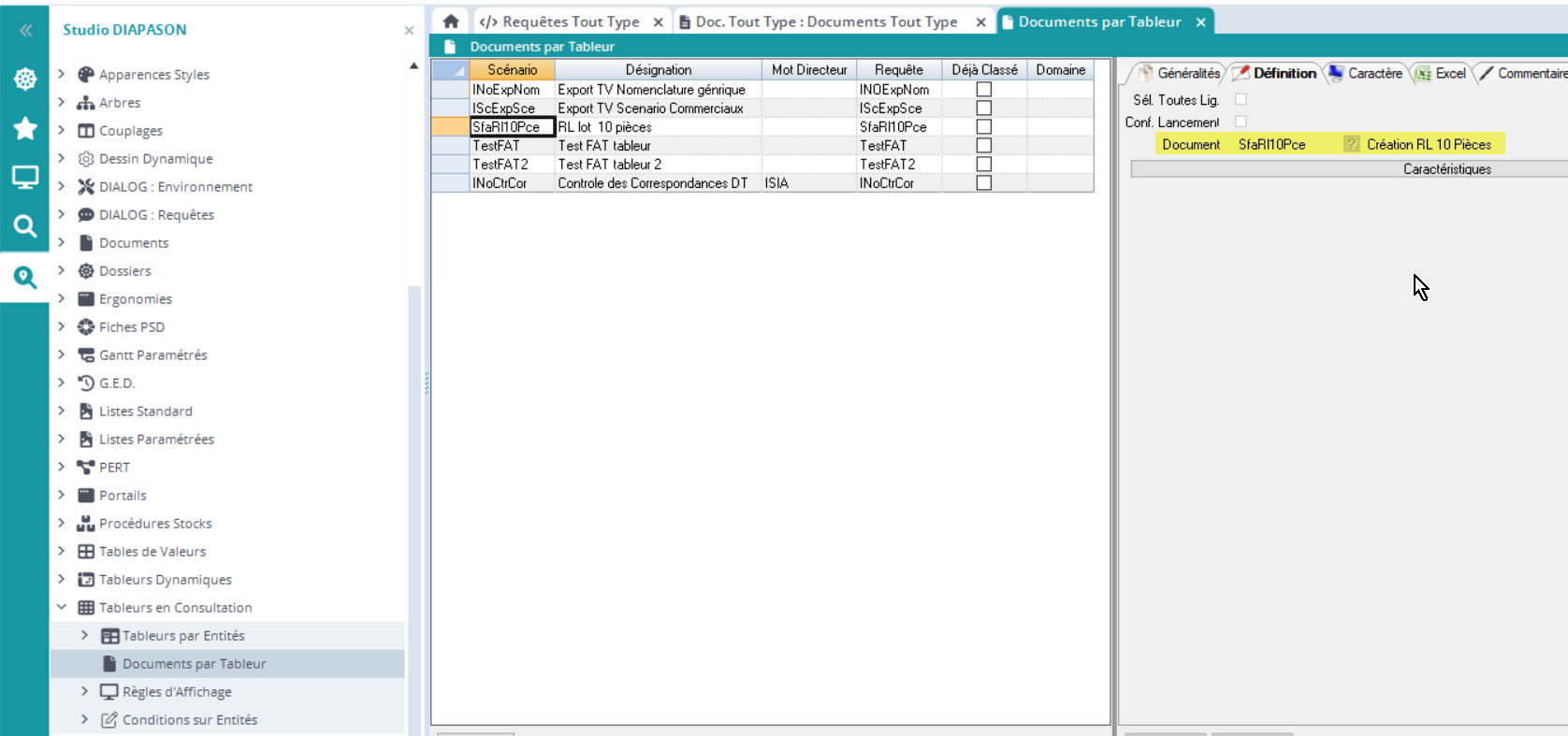Open the favorites star icon
Image resolution: width=1568 pixels, height=736 pixels.
(25, 128)
